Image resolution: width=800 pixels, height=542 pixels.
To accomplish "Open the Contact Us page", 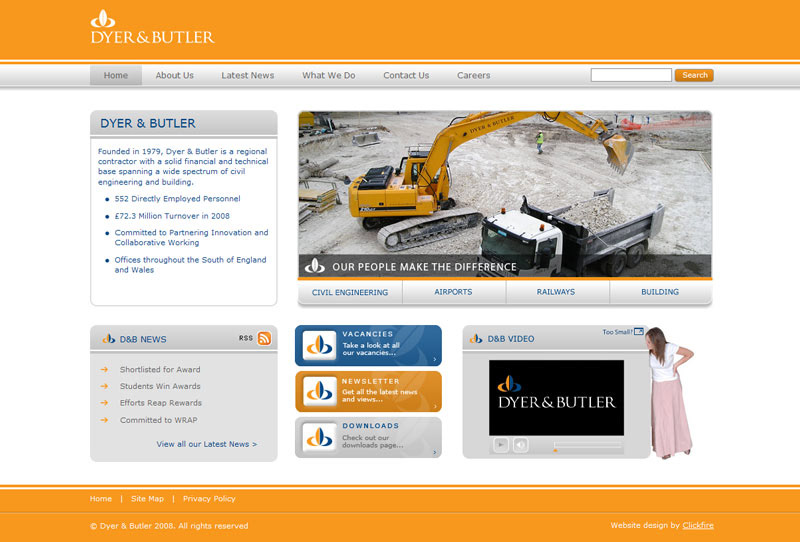I will tap(406, 76).
